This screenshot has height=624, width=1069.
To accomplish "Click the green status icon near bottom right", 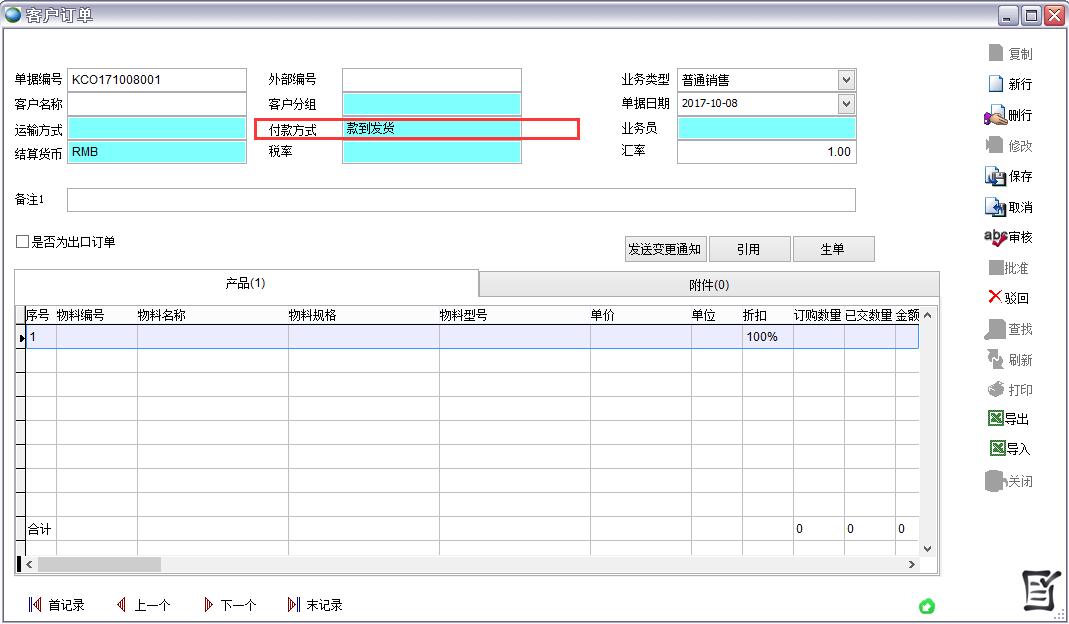I will click(926, 606).
